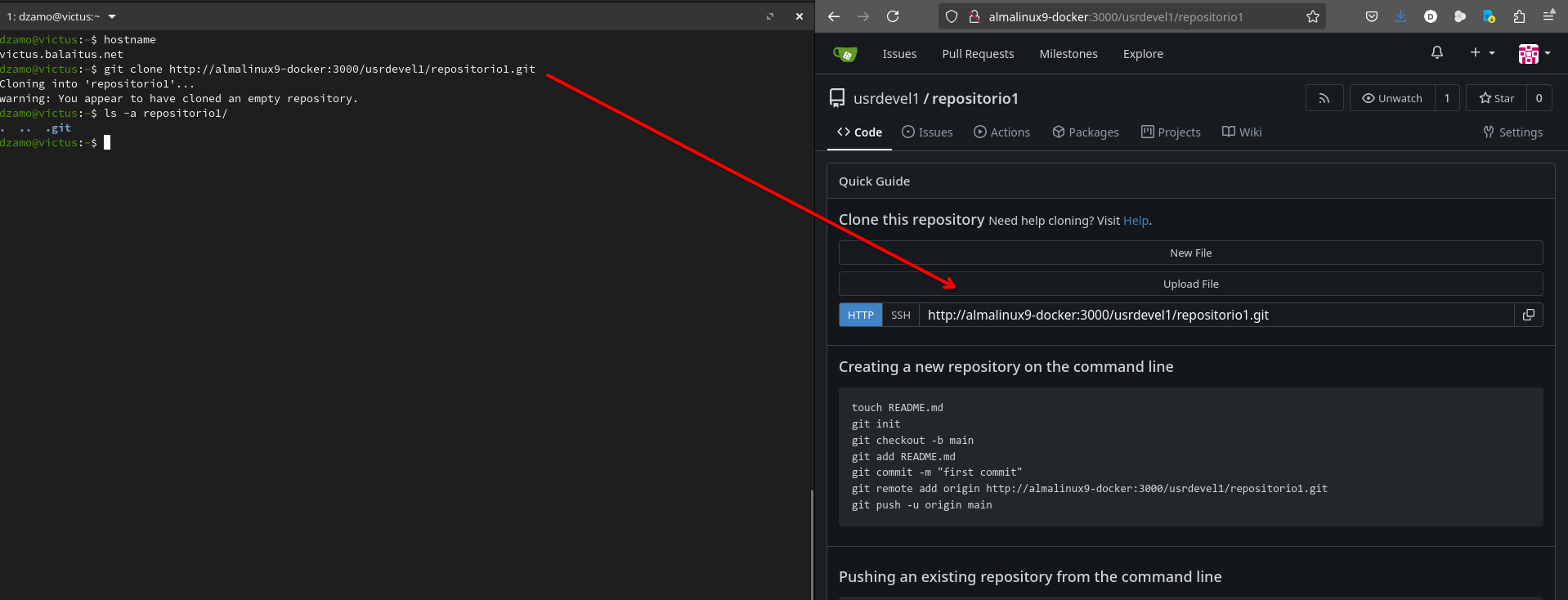Open the browser downloads panel
1568x600 pixels.
[x=1400, y=16]
